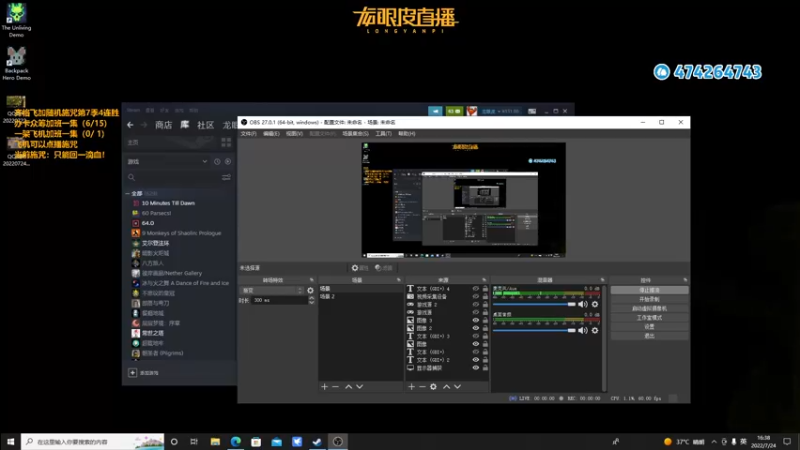Hide the 文本 (GDI+) 2 source
Image resolution: width=800 pixels, height=450 pixels.
click(476, 360)
